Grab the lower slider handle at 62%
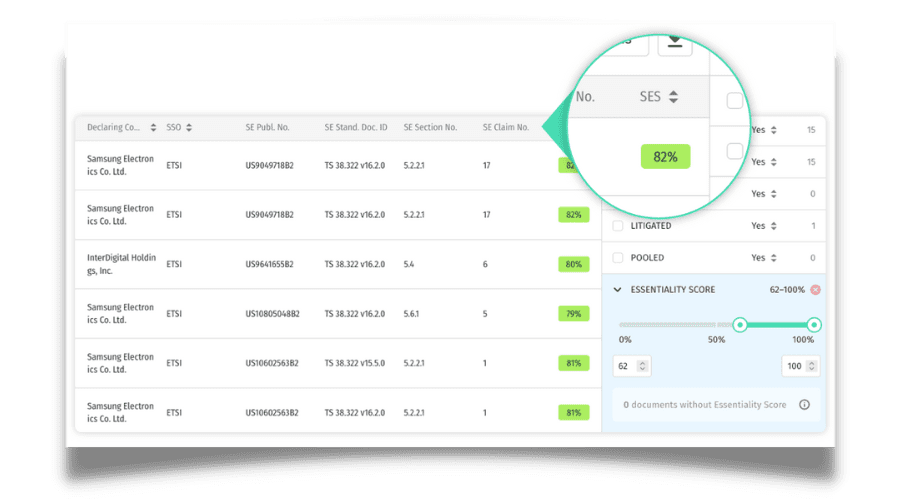The height and width of the screenshot is (500, 900). click(740, 325)
